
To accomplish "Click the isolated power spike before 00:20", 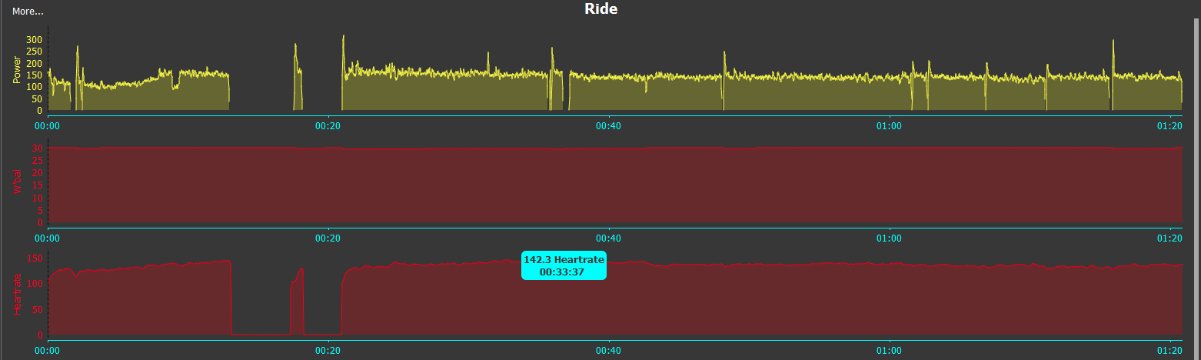I will 297,76.
